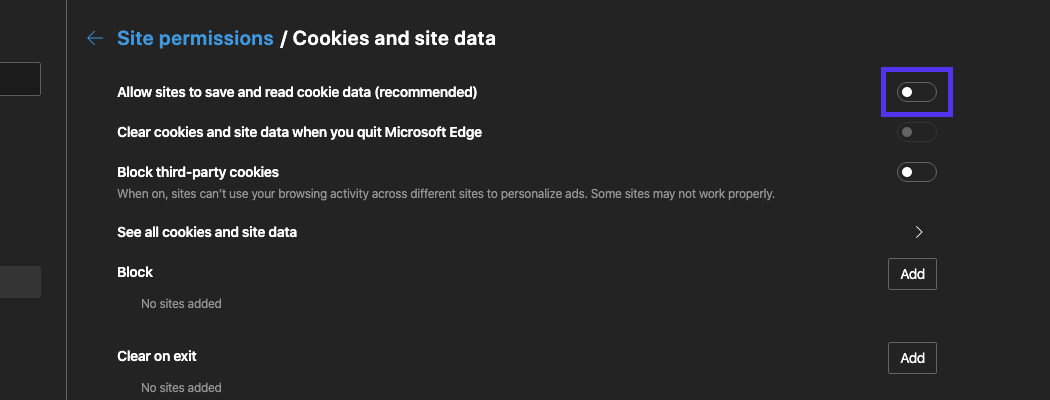Enable the Block third-party cookies switch
Image resolution: width=1050 pixels, height=400 pixels.
pyautogui.click(x=916, y=172)
